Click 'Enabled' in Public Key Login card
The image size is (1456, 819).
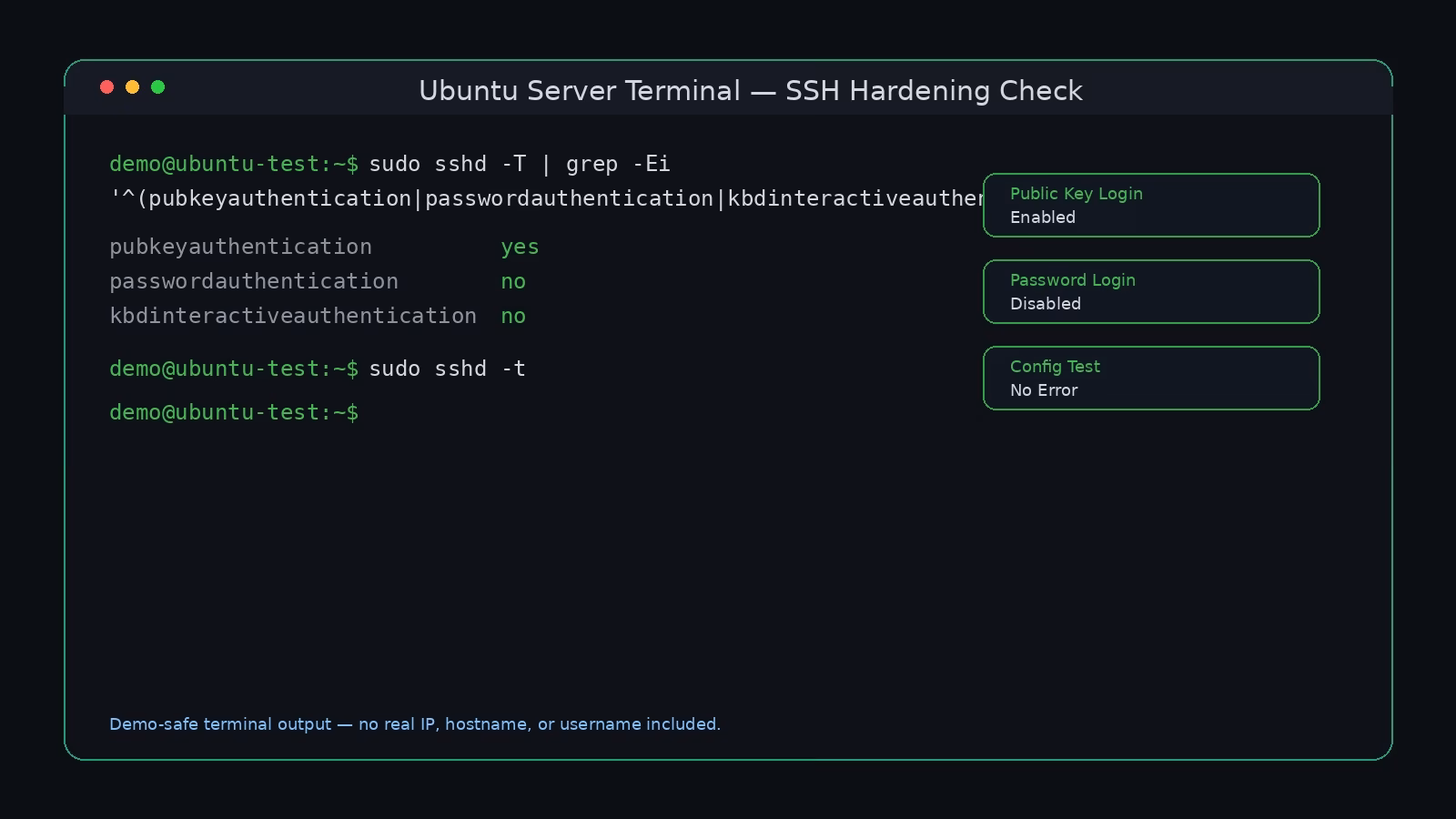pyautogui.click(x=1043, y=217)
